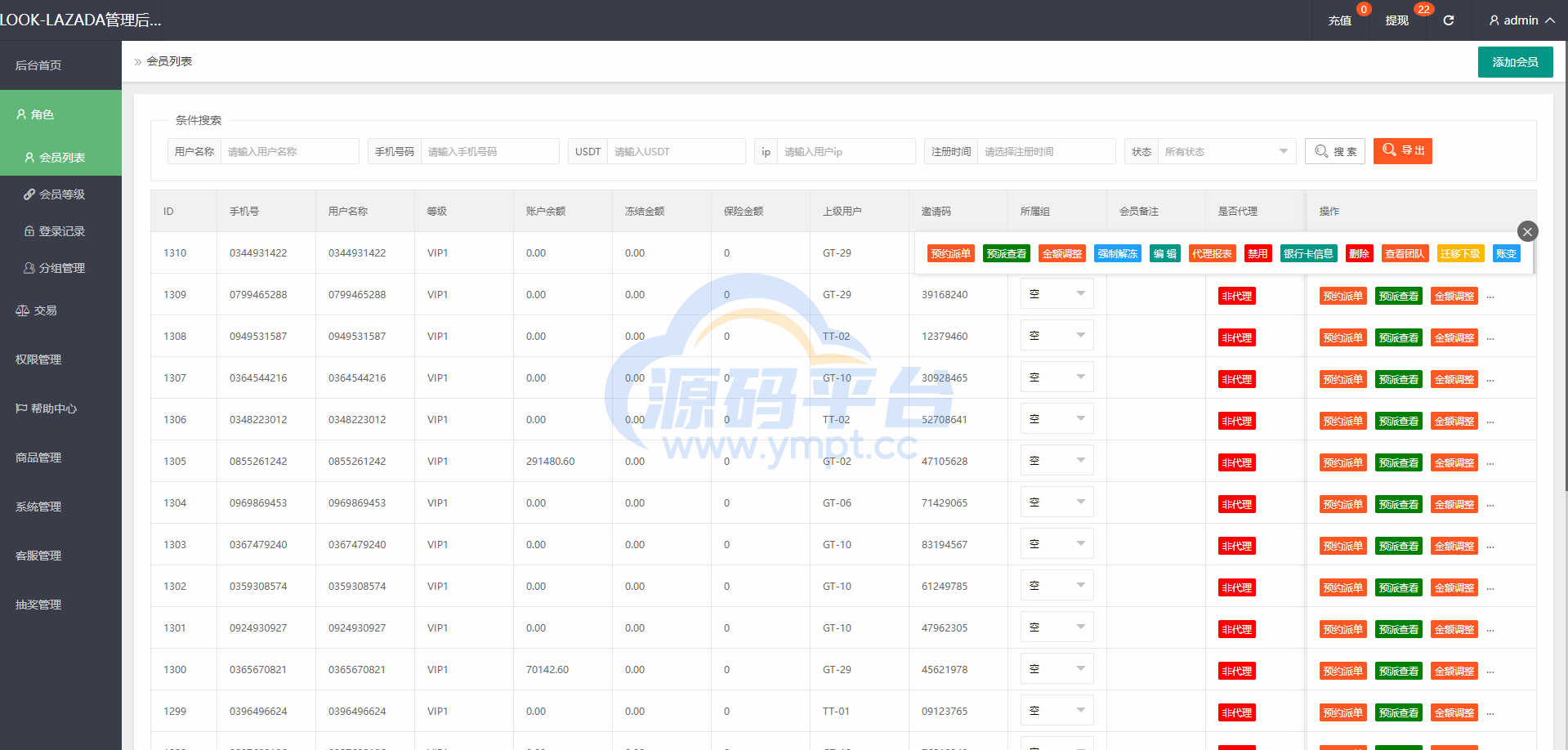Image resolution: width=1568 pixels, height=750 pixels.
Task: Click the refresh icon in the top bar
Action: pyautogui.click(x=1448, y=20)
